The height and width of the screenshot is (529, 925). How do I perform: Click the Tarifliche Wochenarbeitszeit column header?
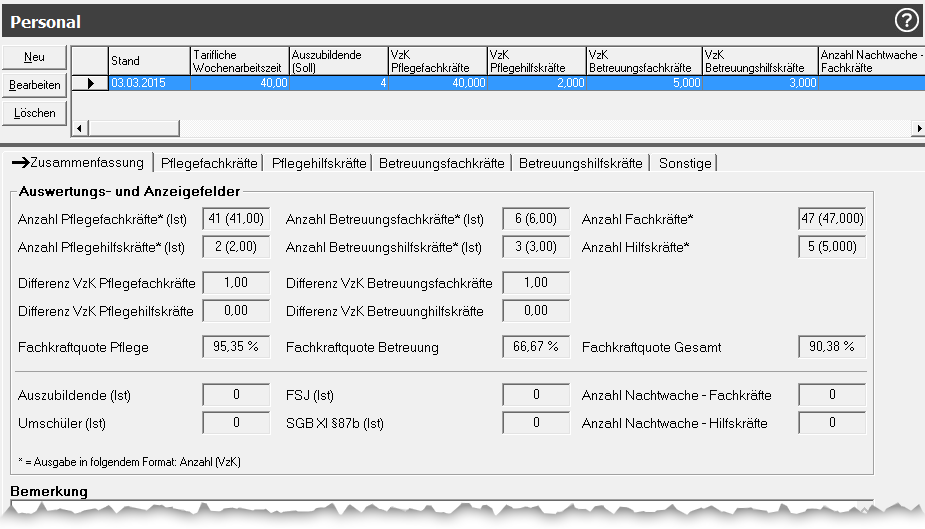[x=239, y=61]
